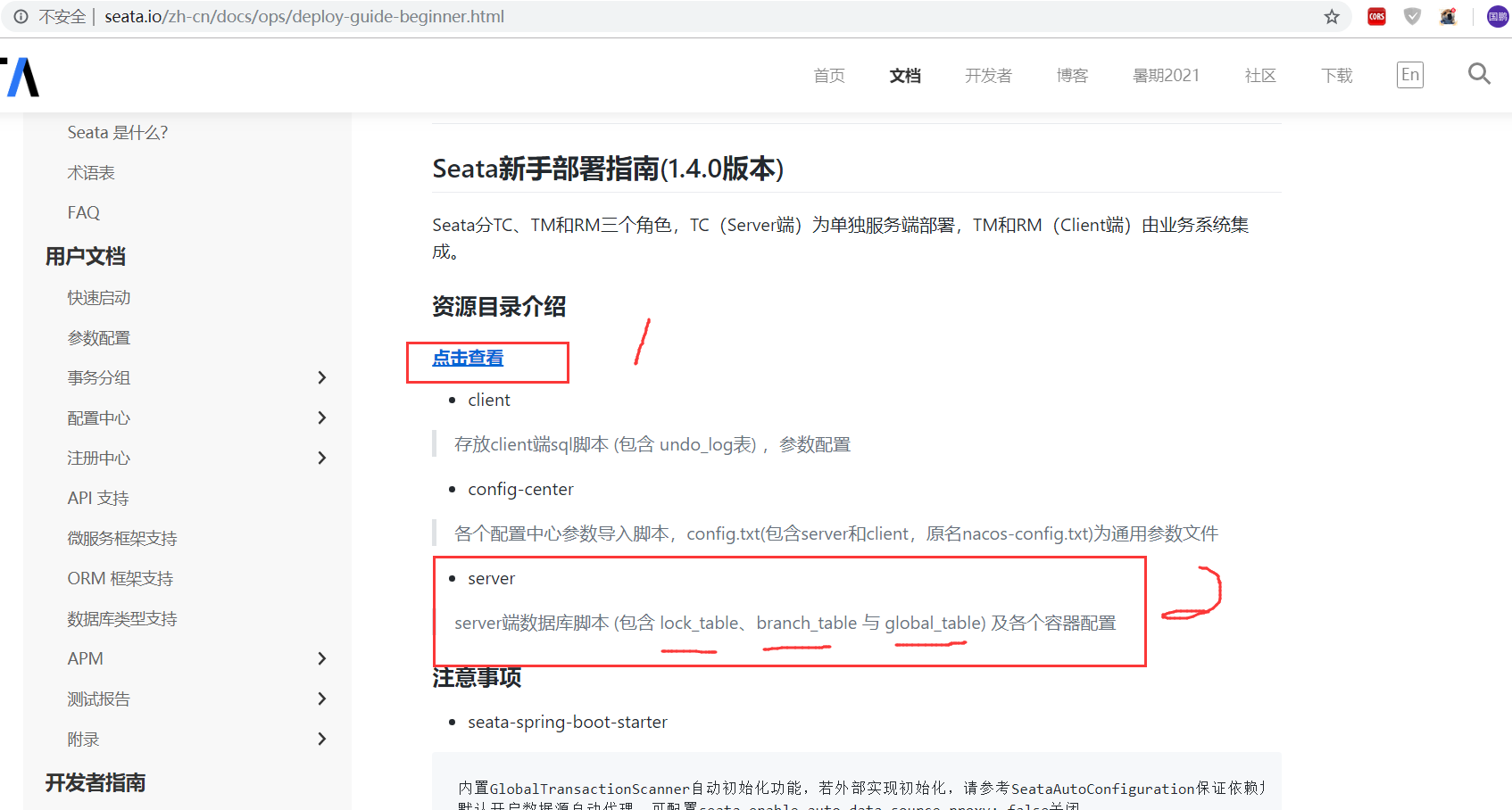This screenshot has width=1512, height=810.
Task: Switch language with the En button
Action: [x=1410, y=75]
